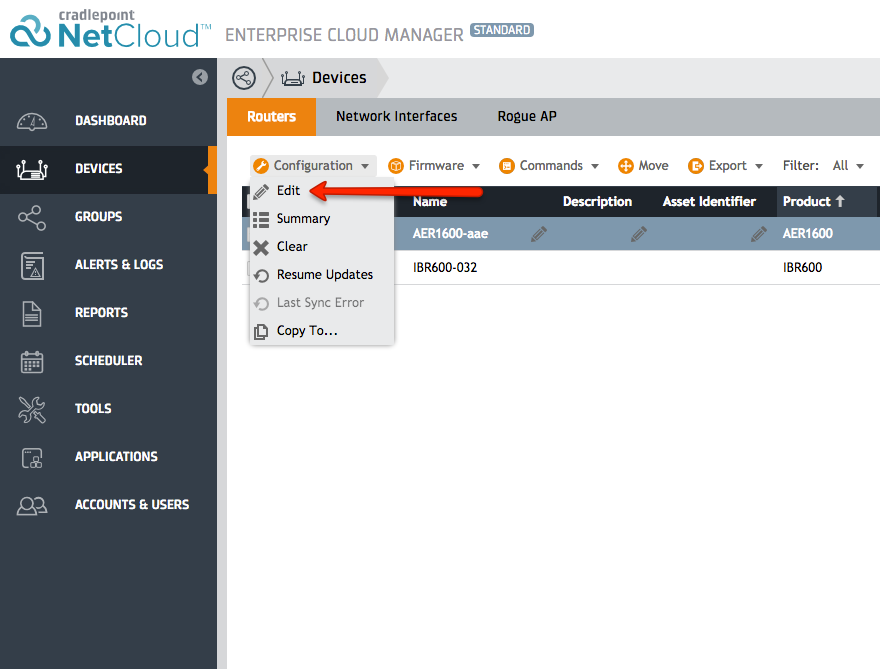Sort by the Name column header
The height and width of the screenshot is (669, 880).
tap(430, 201)
